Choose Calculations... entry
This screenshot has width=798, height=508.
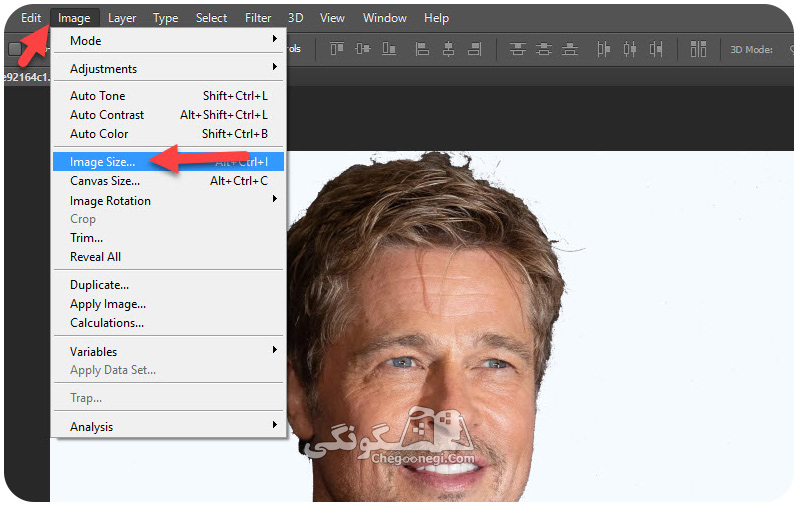pos(168,323)
